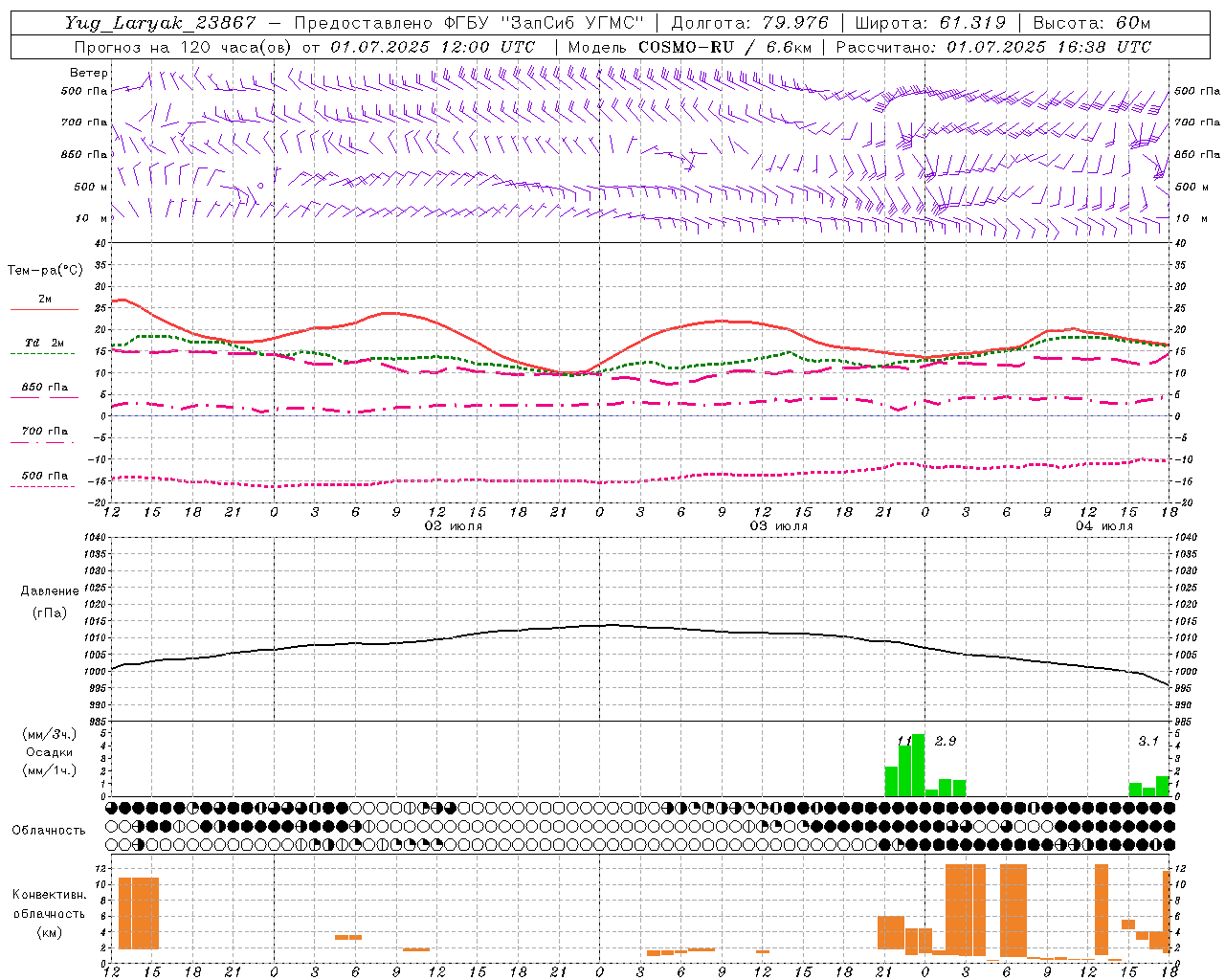Viewport: 1225px width, 980px height.
Task: Click the 02 июля date label
Action: click(x=454, y=526)
